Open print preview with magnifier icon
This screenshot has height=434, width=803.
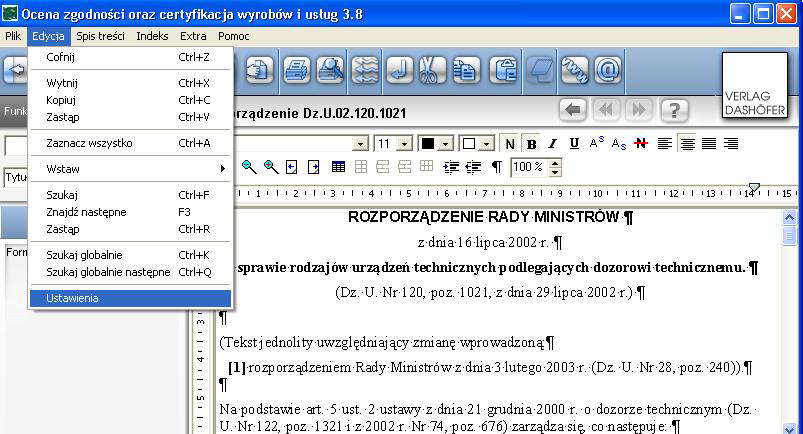pos(330,69)
